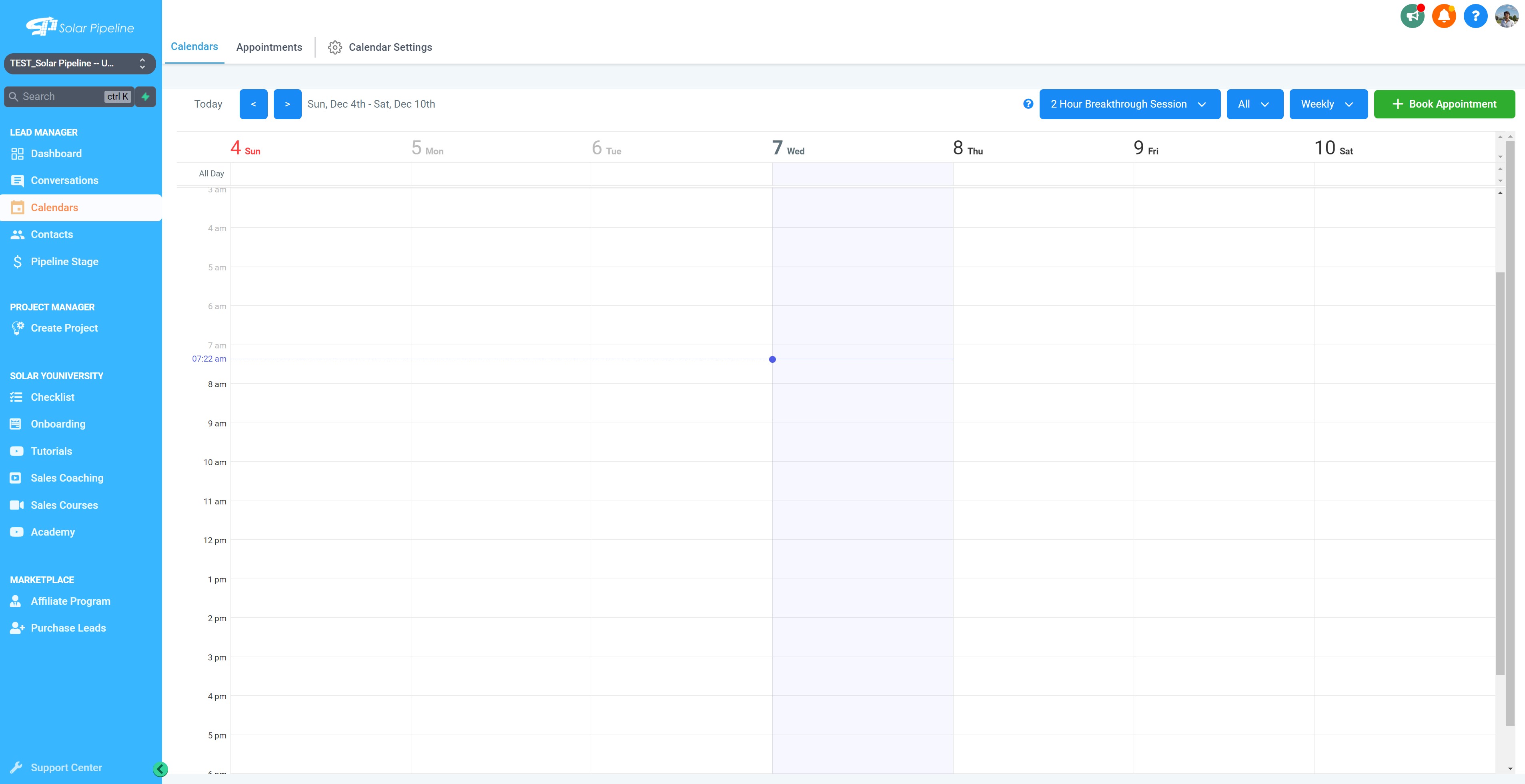Viewport: 1525px width, 784px height.
Task: Switch to the Appointments tab
Action: click(269, 47)
